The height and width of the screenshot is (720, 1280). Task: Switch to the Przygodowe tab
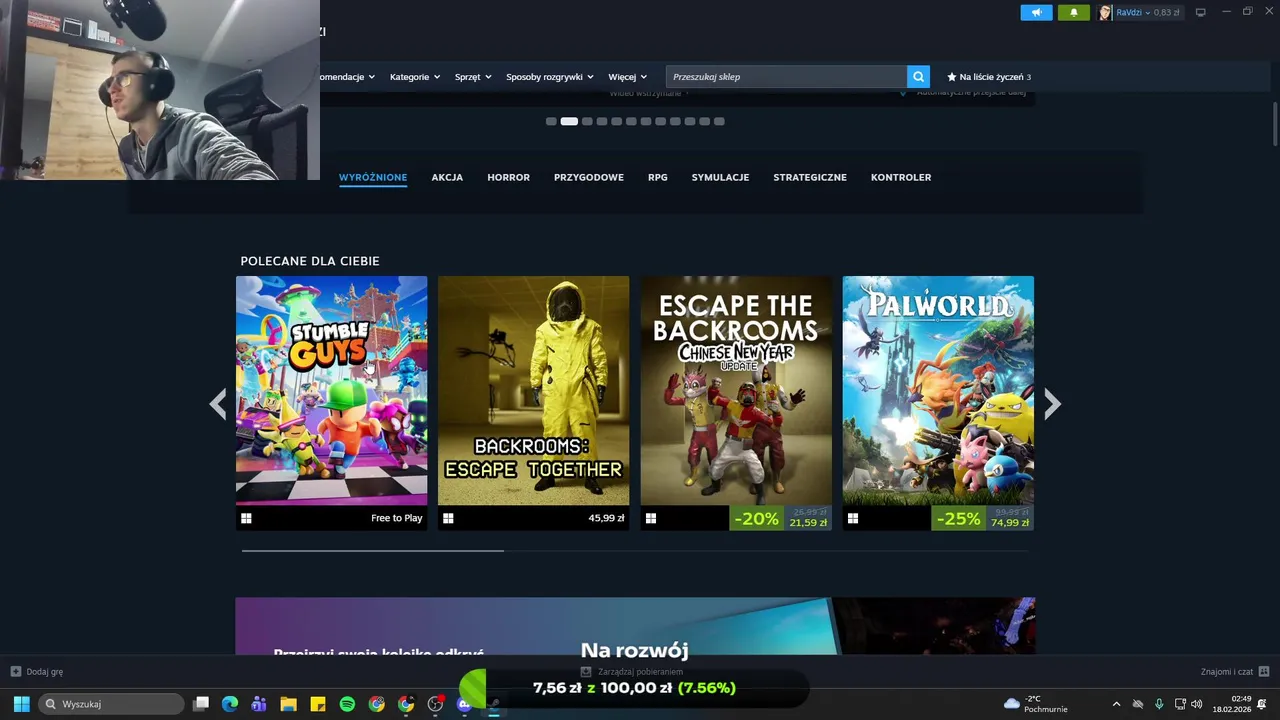pyautogui.click(x=589, y=177)
